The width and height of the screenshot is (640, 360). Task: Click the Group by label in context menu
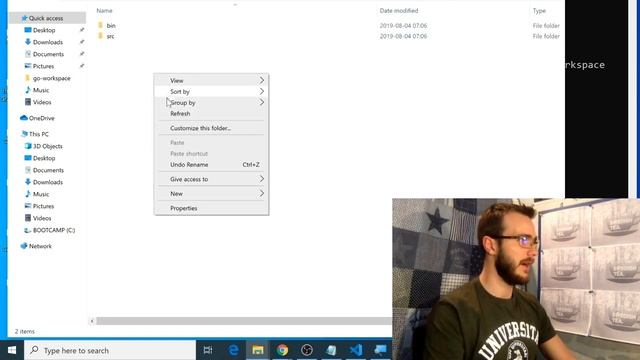pos(183,102)
